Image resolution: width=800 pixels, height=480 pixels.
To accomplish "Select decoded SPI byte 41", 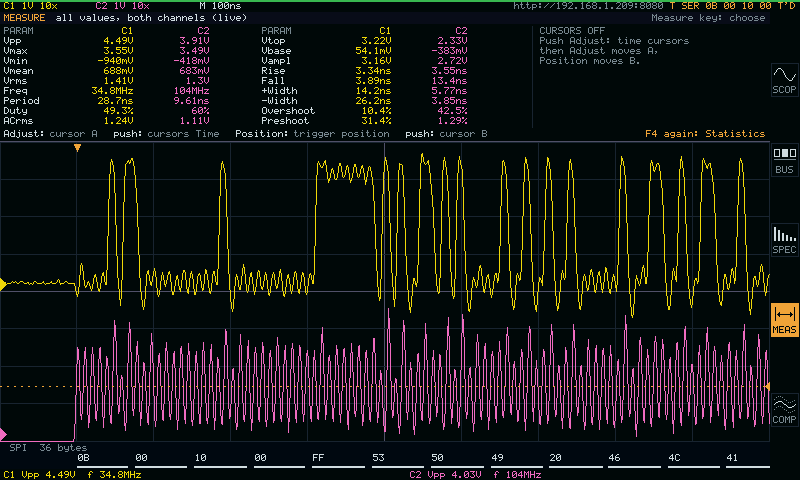I will [732, 458].
